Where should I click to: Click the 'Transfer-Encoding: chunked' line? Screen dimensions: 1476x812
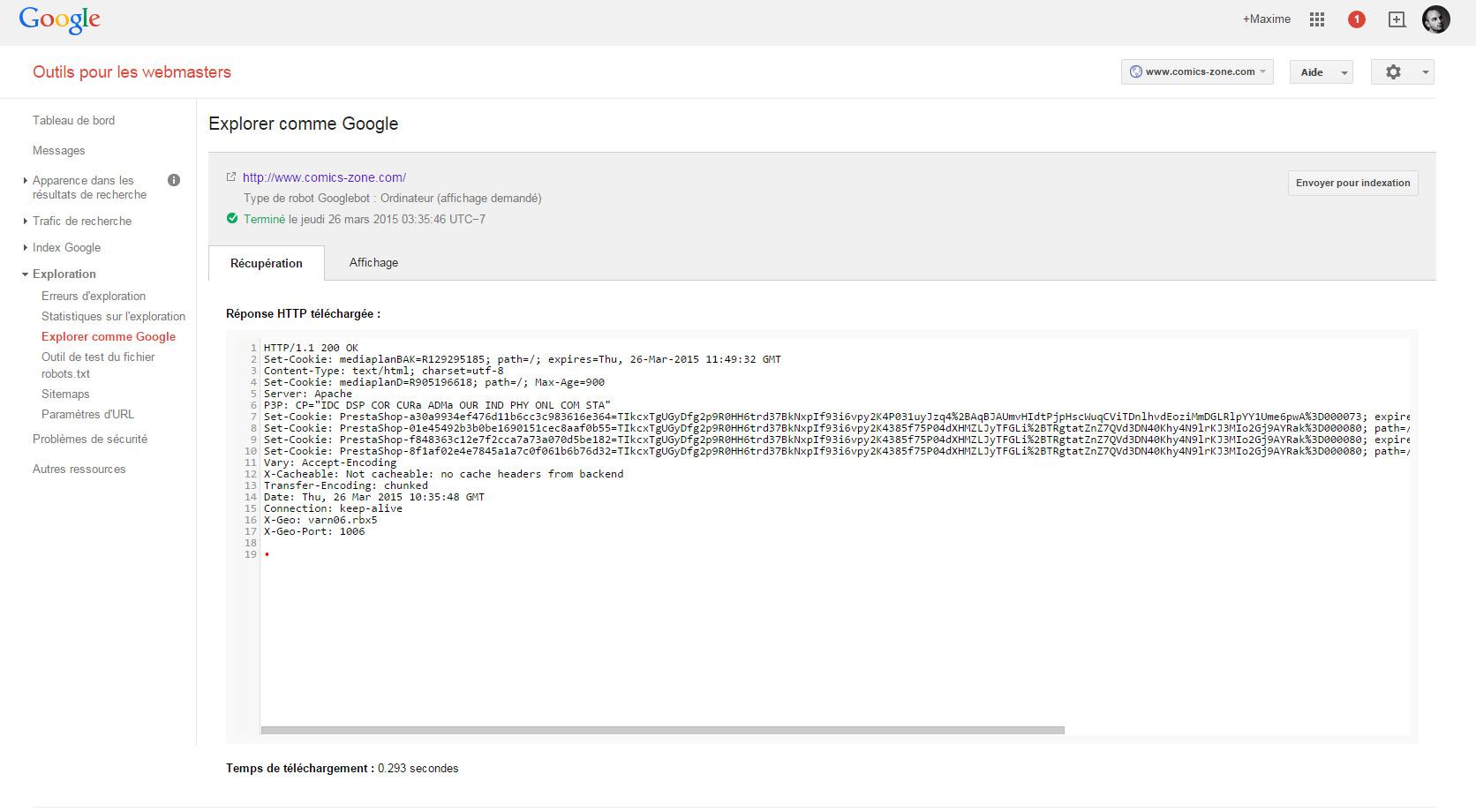346,485
